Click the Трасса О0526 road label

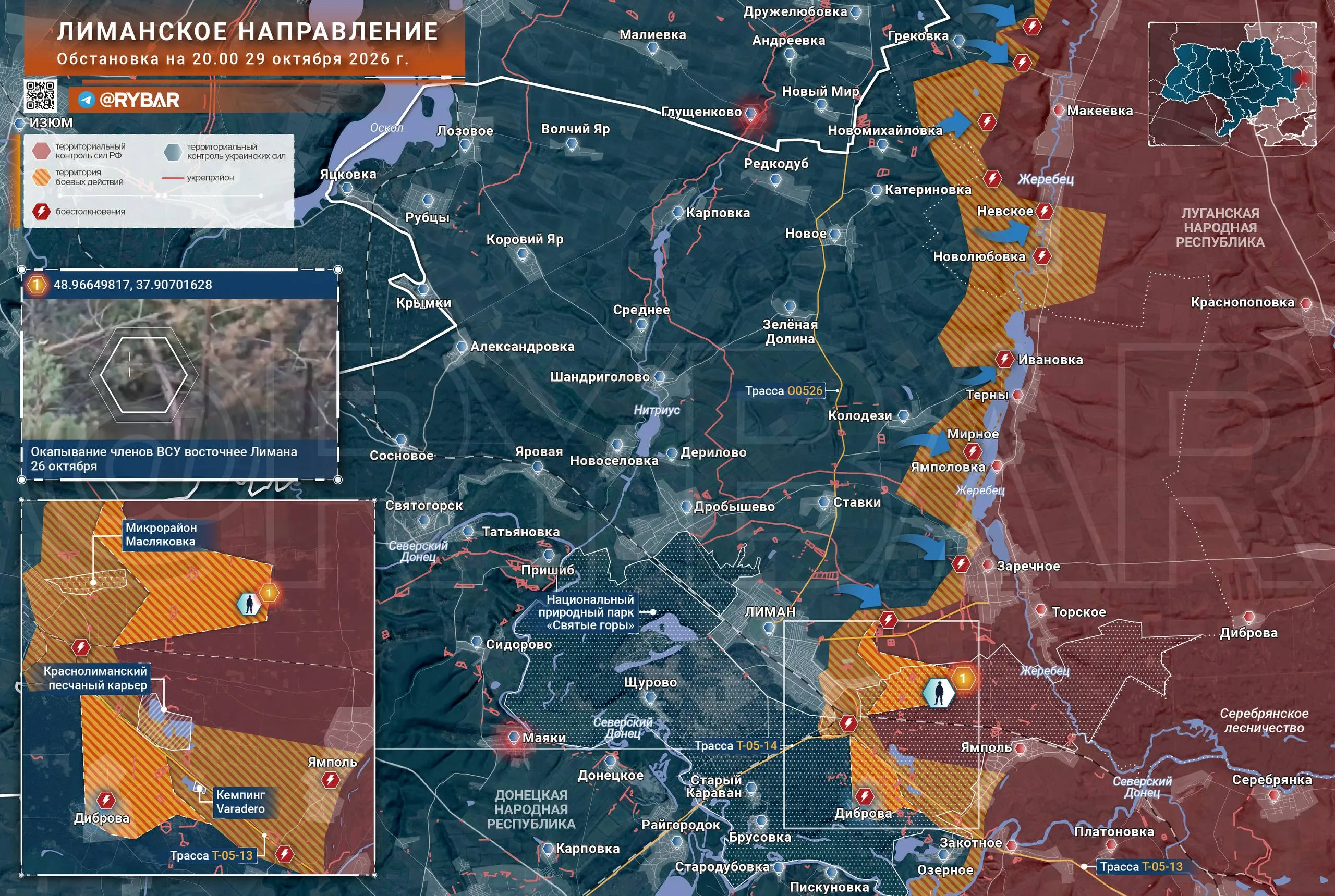coord(784,391)
